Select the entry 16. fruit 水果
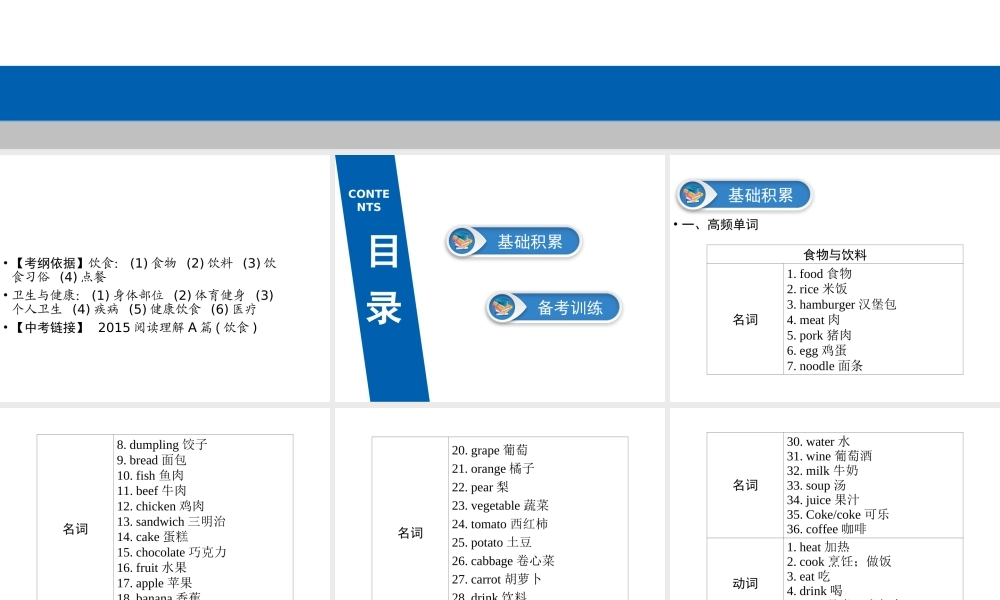1000x600 pixels. point(152,567)
